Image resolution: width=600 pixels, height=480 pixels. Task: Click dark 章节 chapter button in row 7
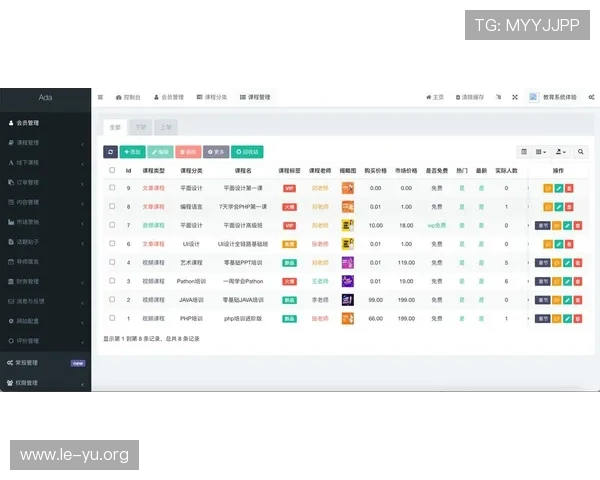(x=543, y=225)
